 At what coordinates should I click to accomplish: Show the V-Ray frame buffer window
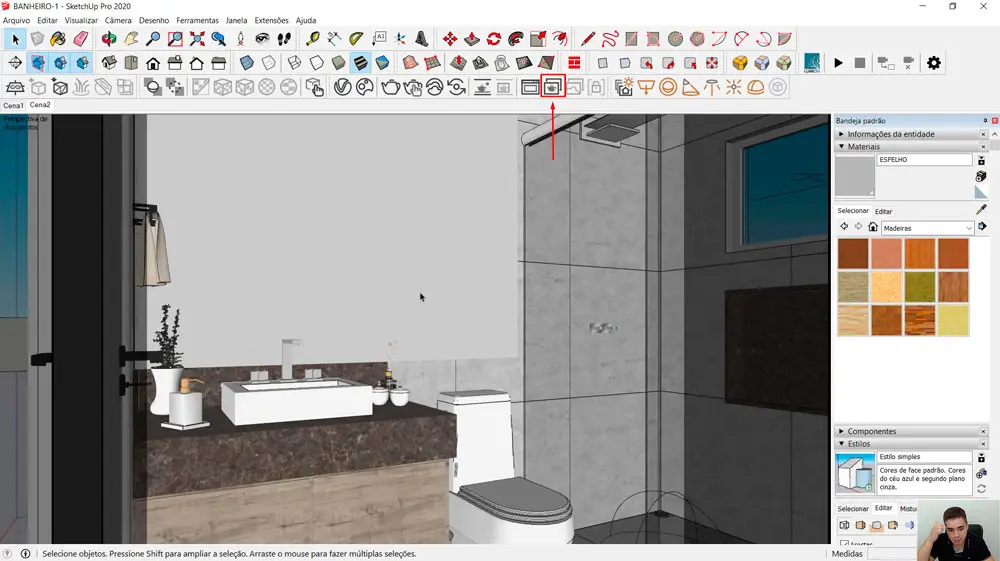(530, 87)
